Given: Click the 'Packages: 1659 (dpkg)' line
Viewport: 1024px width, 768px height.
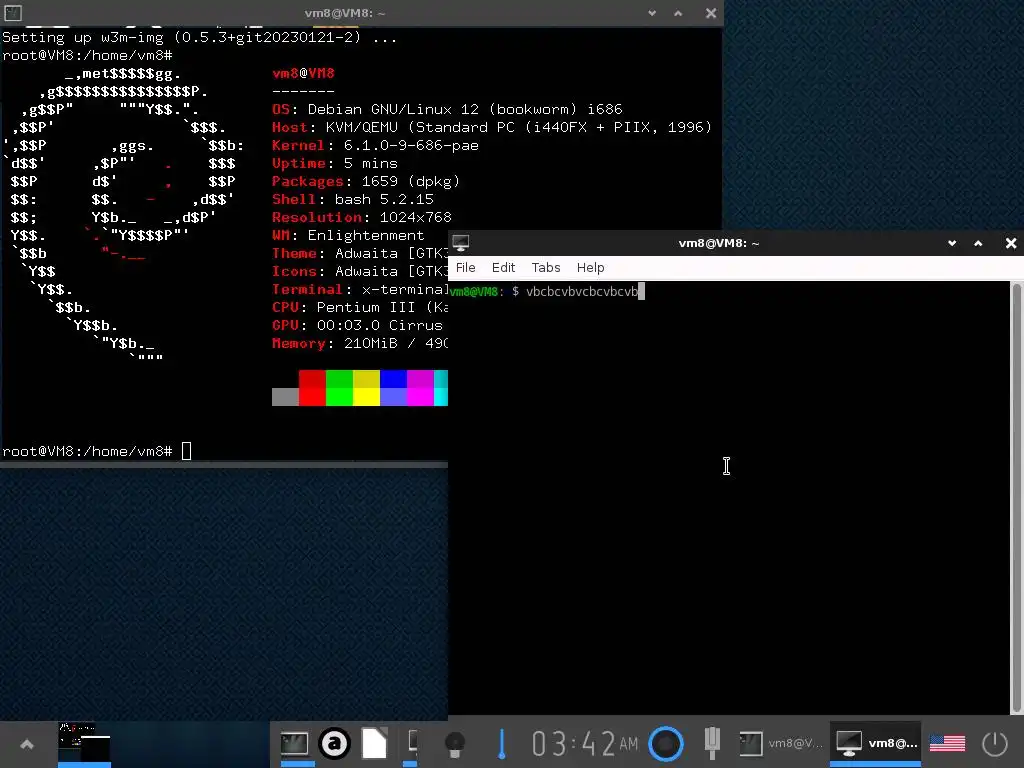Looking at the screenshot, I should tap(366, 181).
